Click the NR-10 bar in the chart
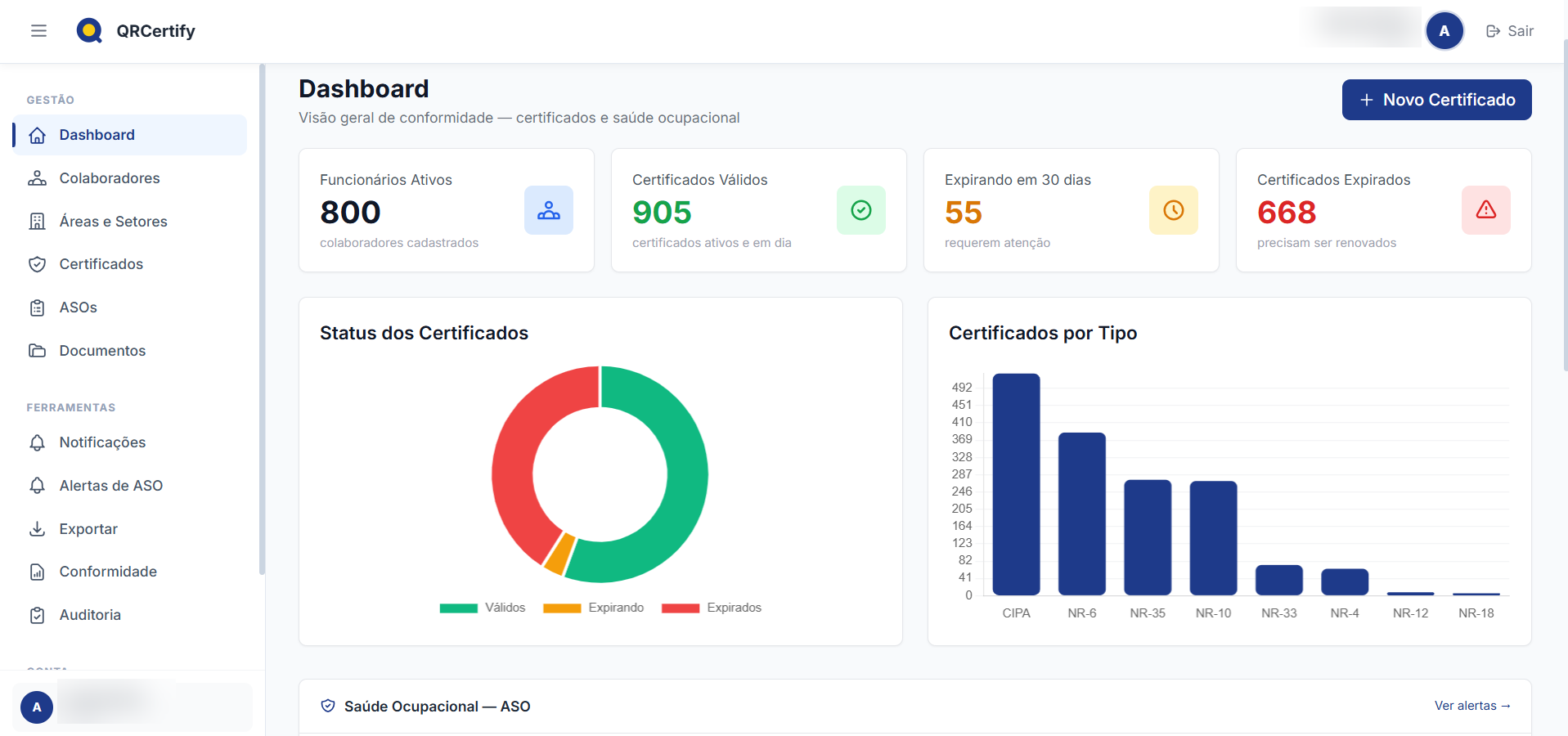The image size is (1568, 736). pyautogui.click(x=1213, y=538)
